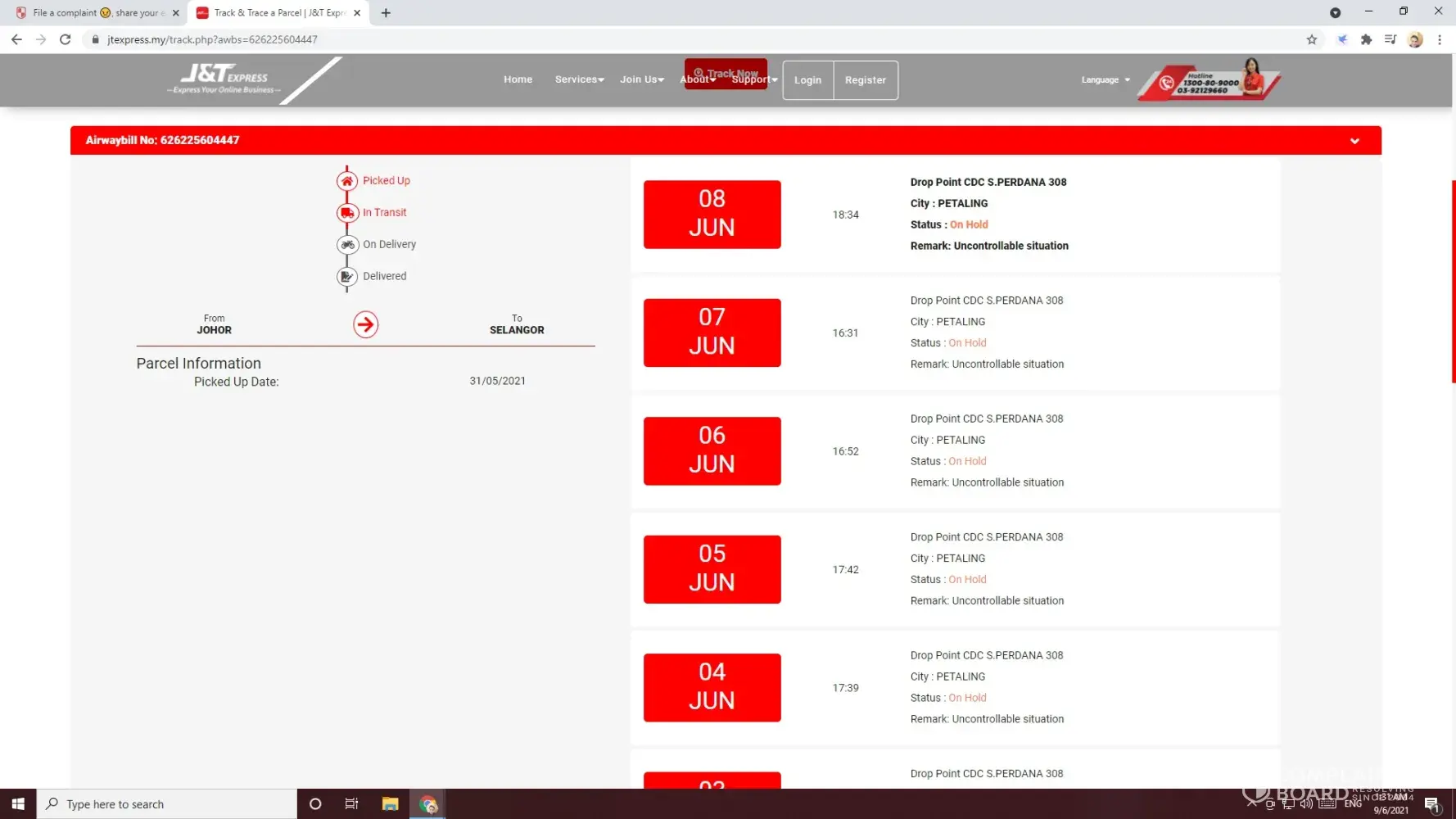This screenshot has height=819, width=1456.
Task: Click the Delivered status icon
Action: point(347,277)
